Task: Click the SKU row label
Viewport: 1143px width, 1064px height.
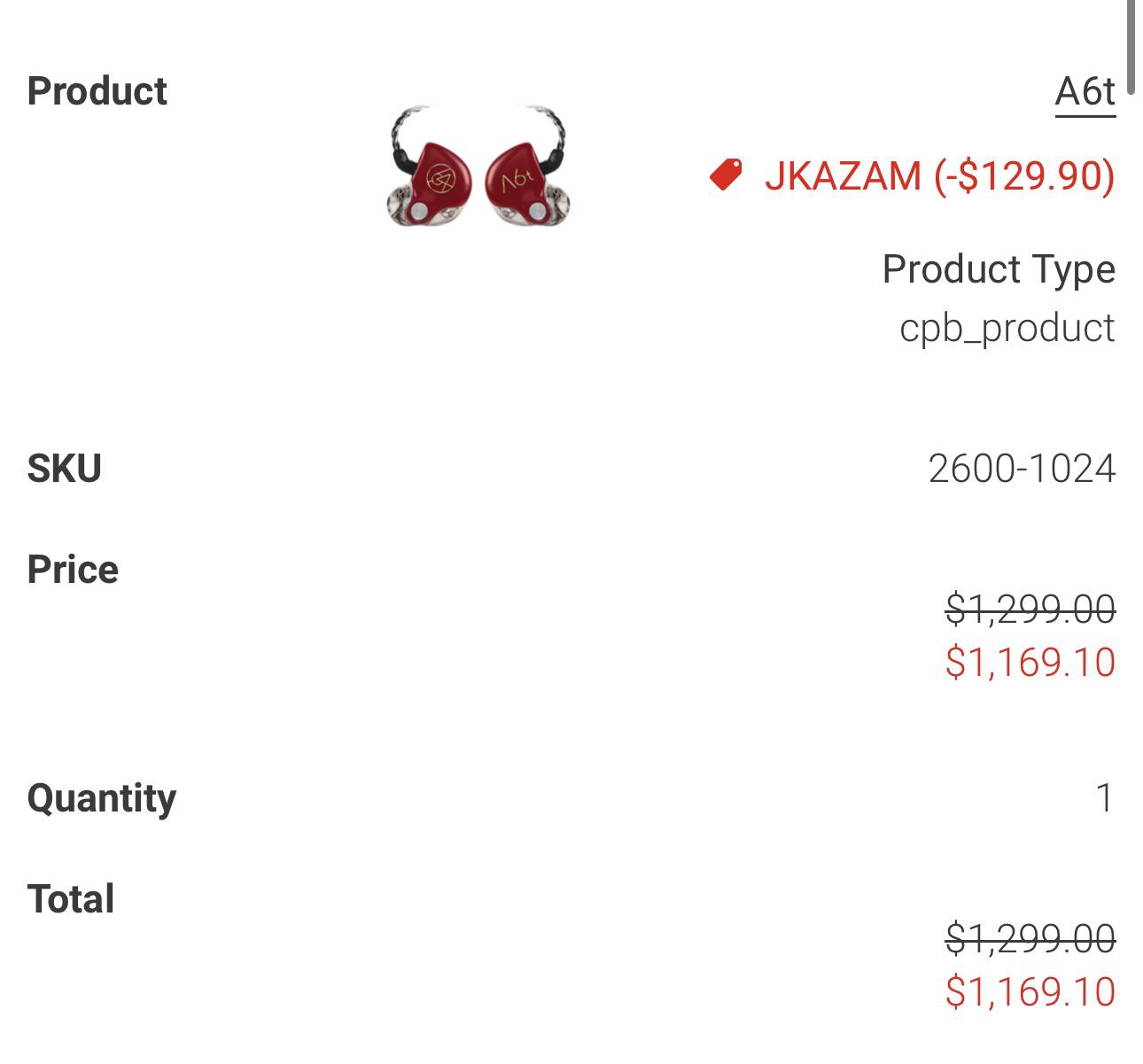Action: pyautogui.click(x=64, y=469)
